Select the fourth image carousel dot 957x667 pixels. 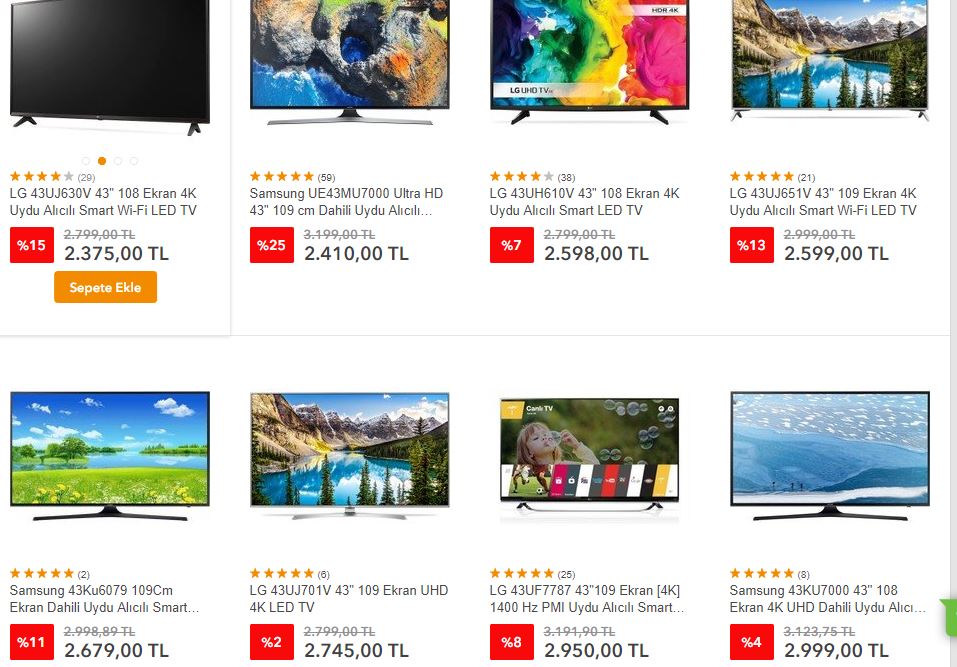pos(134,161)
